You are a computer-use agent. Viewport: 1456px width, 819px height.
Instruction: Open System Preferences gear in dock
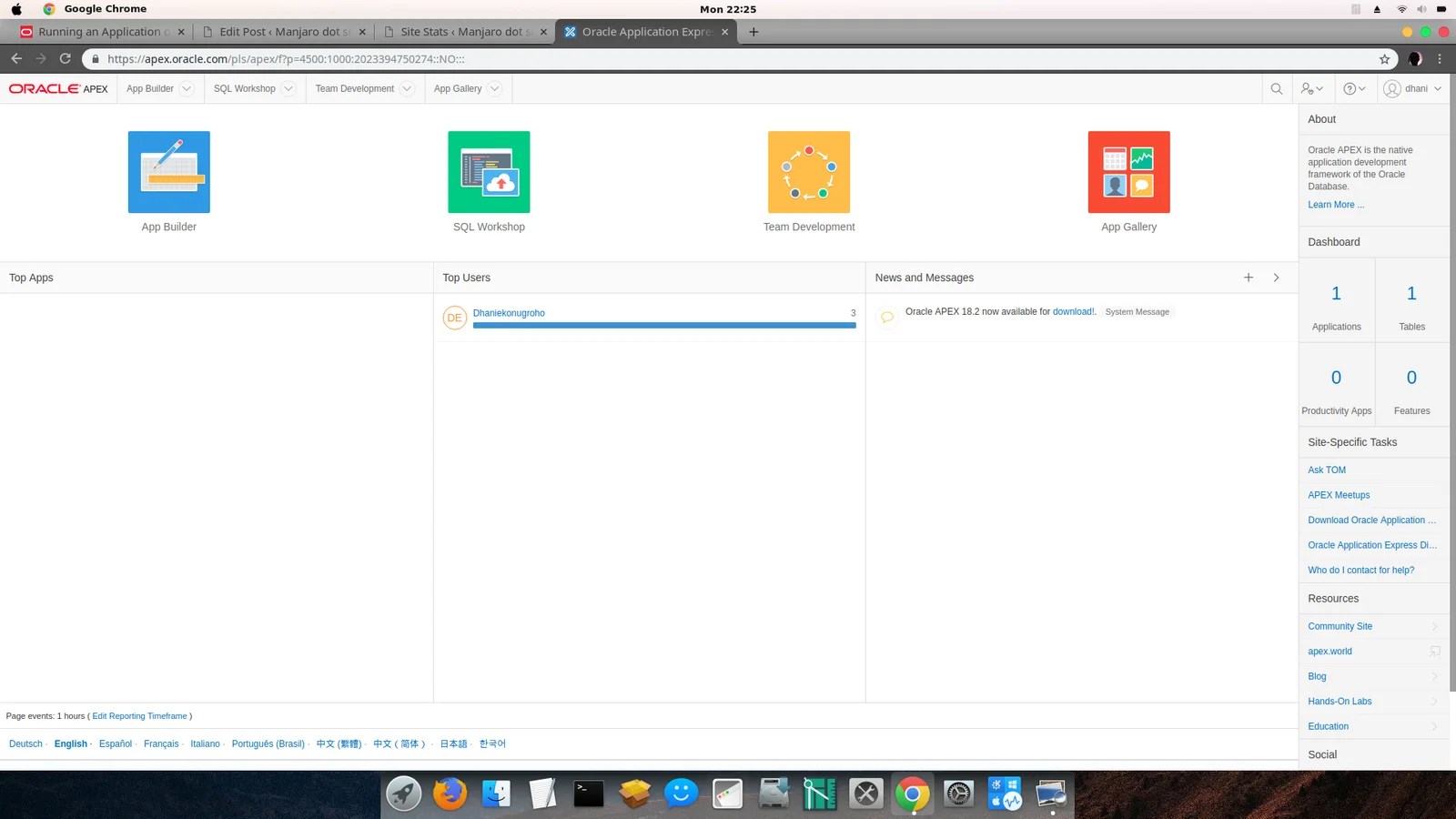tap(958, 794)
